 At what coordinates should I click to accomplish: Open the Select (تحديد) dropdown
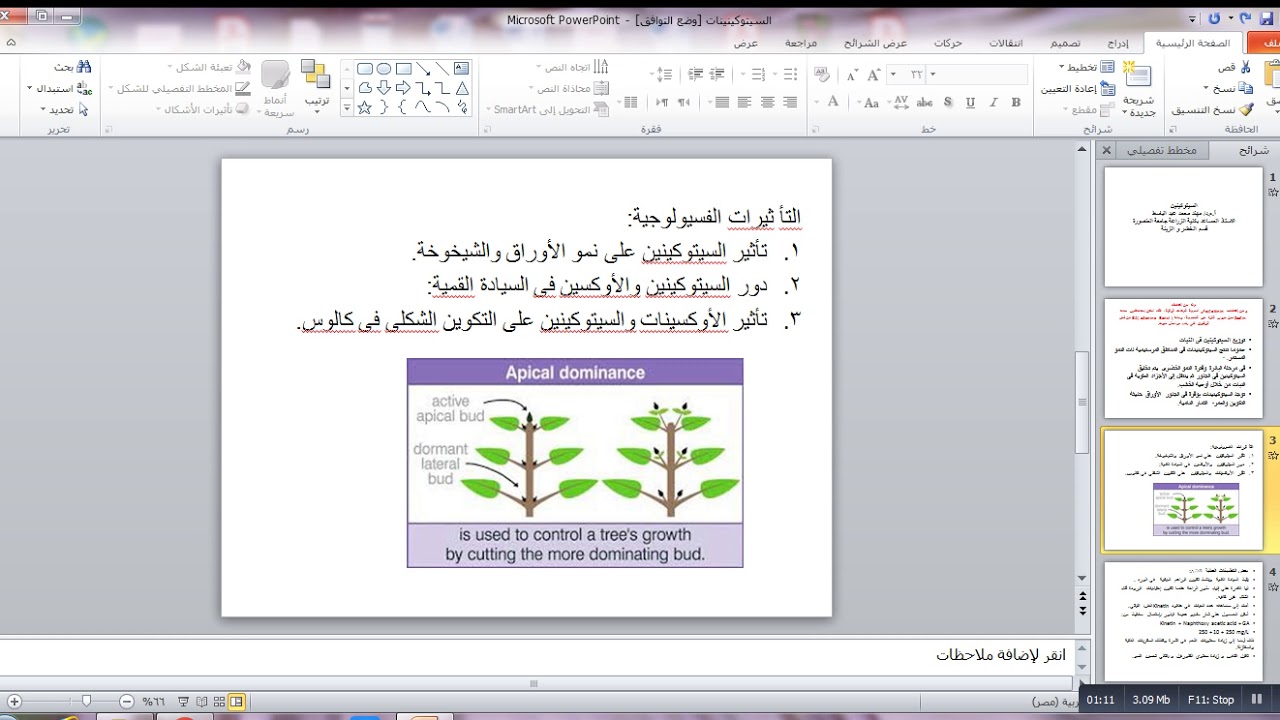pos(66,110)
